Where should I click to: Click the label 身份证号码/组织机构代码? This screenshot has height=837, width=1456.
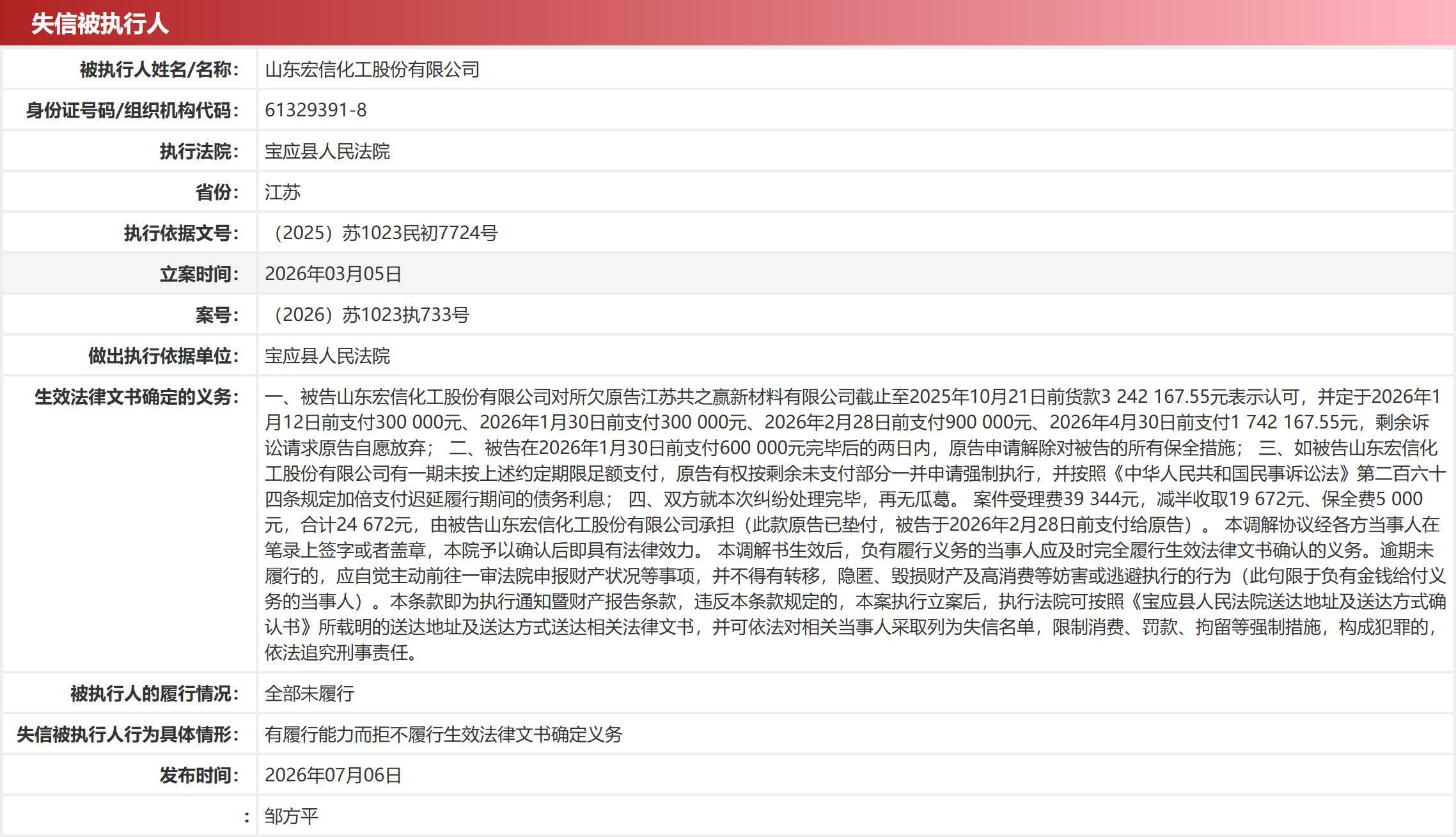(x=132, y=110)
